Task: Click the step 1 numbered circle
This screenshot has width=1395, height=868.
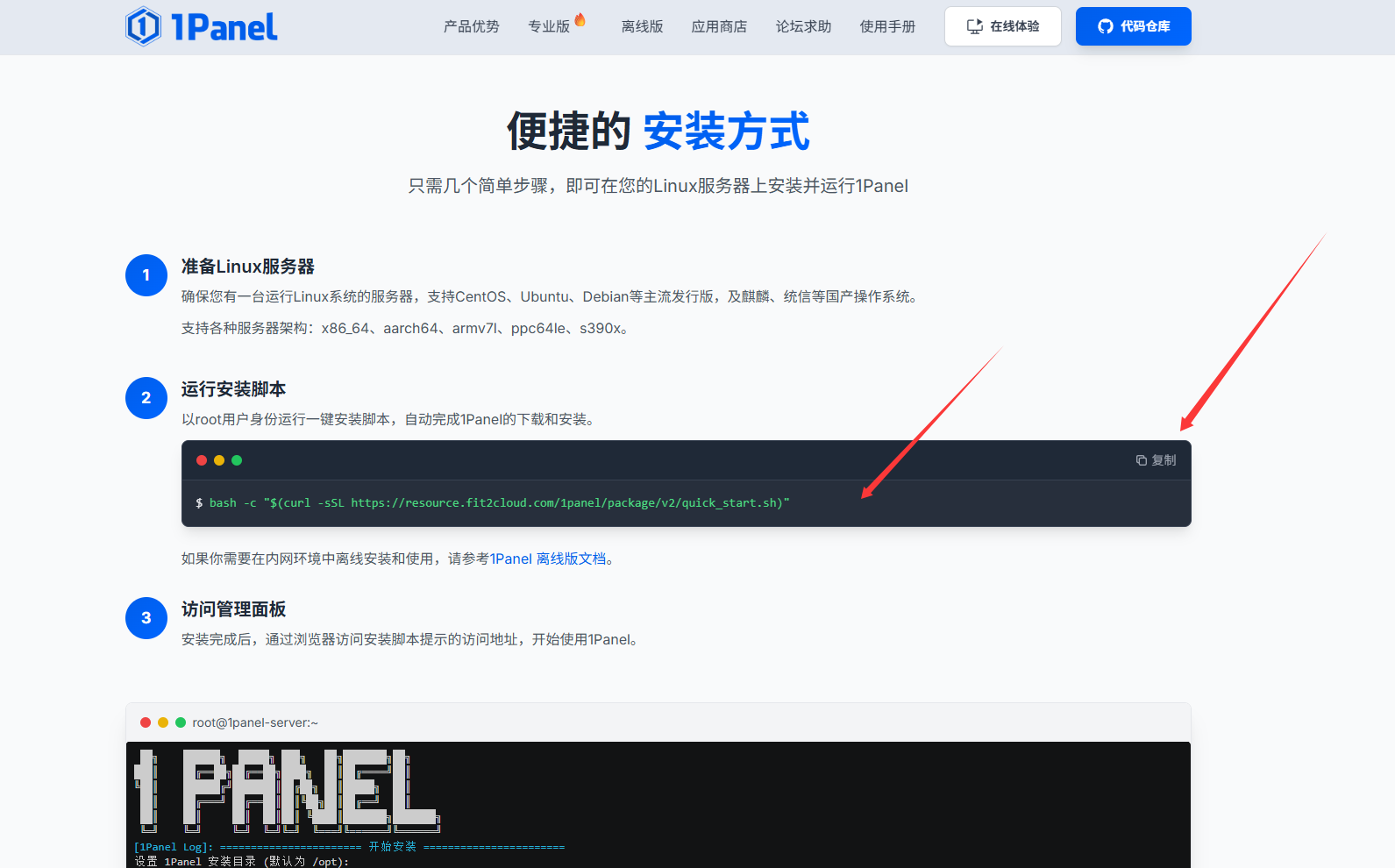Action: (x=146, y=275)
